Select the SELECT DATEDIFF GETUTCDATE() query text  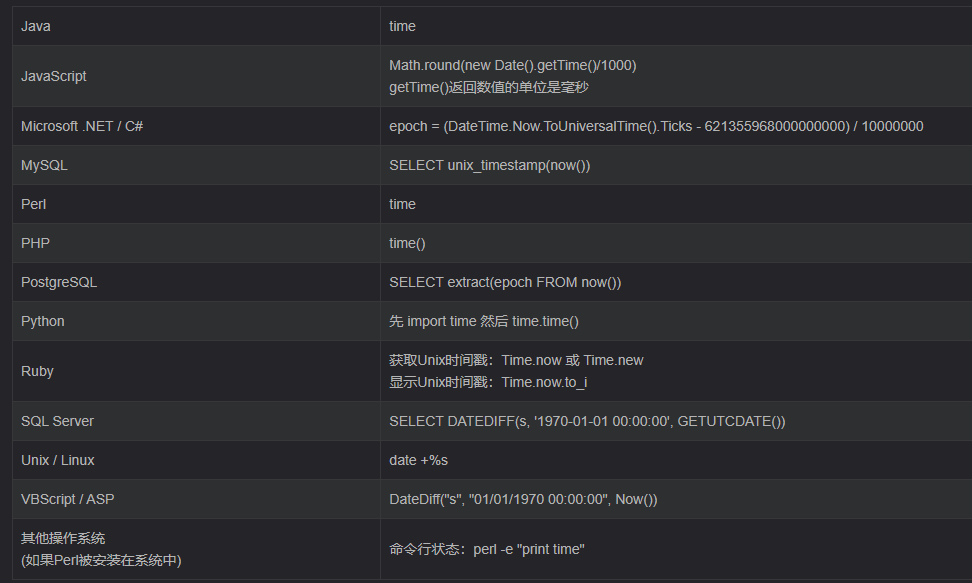587,421
